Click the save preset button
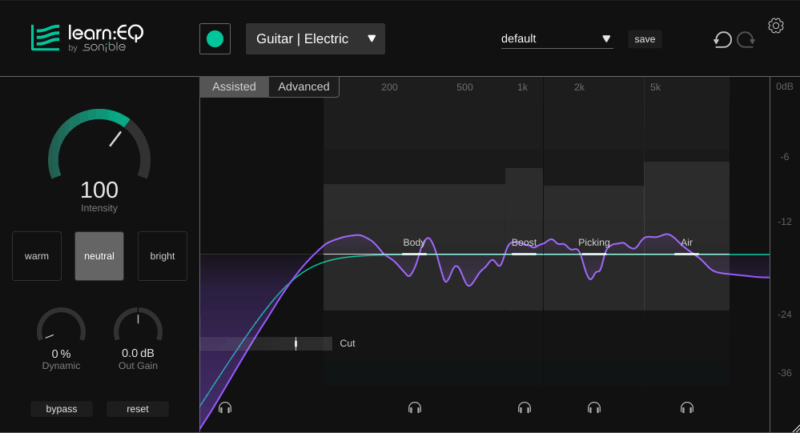800x433 pixels. click(645, 39)
